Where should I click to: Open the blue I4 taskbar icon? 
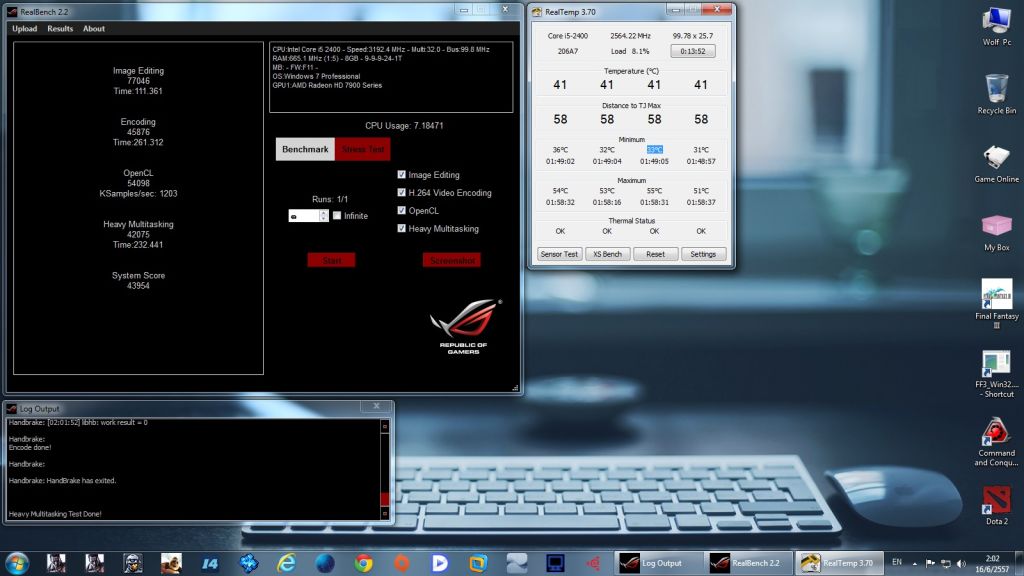(210, 563)
